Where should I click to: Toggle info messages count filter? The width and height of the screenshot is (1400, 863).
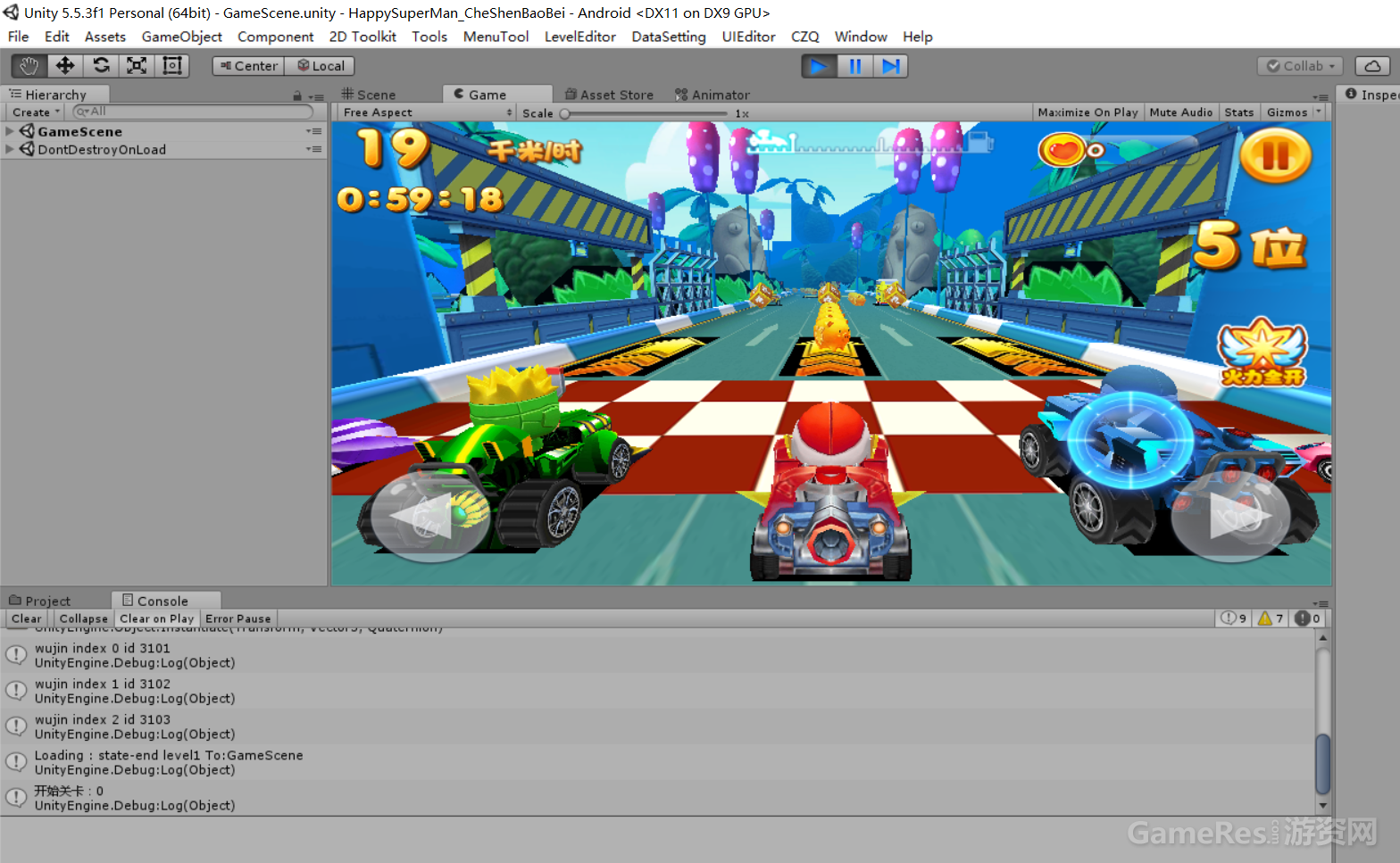coord(1234,618)
